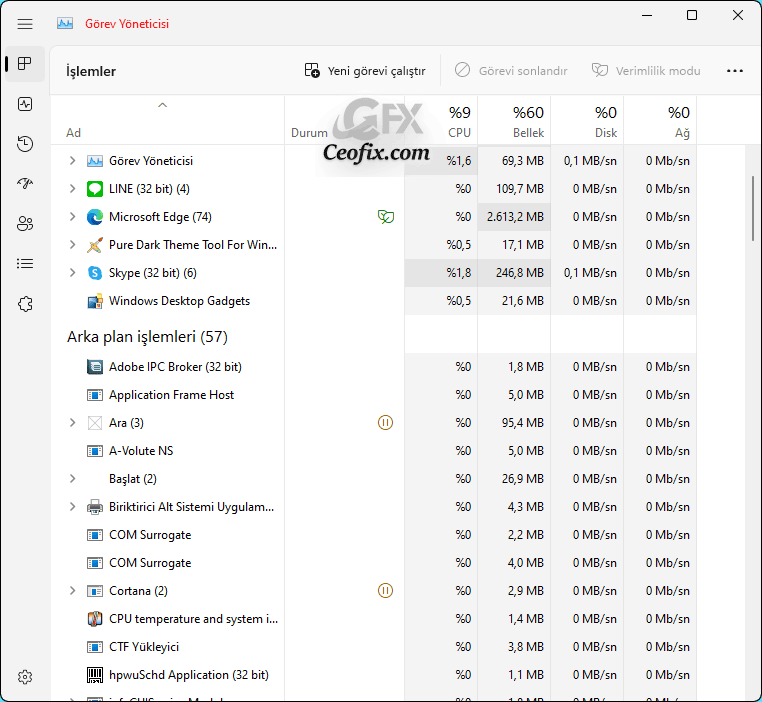
Task: Click the Windows Desktop Gadgets icon
Action: tap(95, 301)
